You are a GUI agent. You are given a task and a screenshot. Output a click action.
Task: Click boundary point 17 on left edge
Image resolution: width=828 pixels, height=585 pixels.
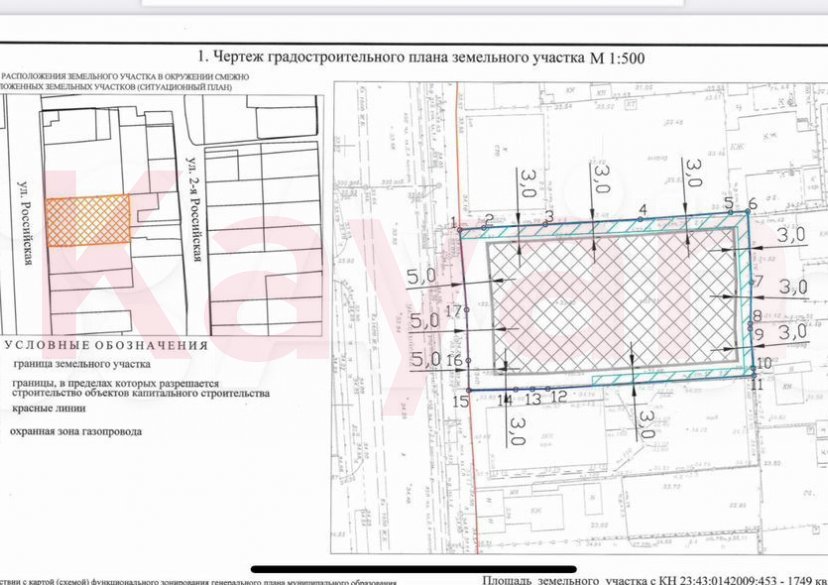(467, 311)
